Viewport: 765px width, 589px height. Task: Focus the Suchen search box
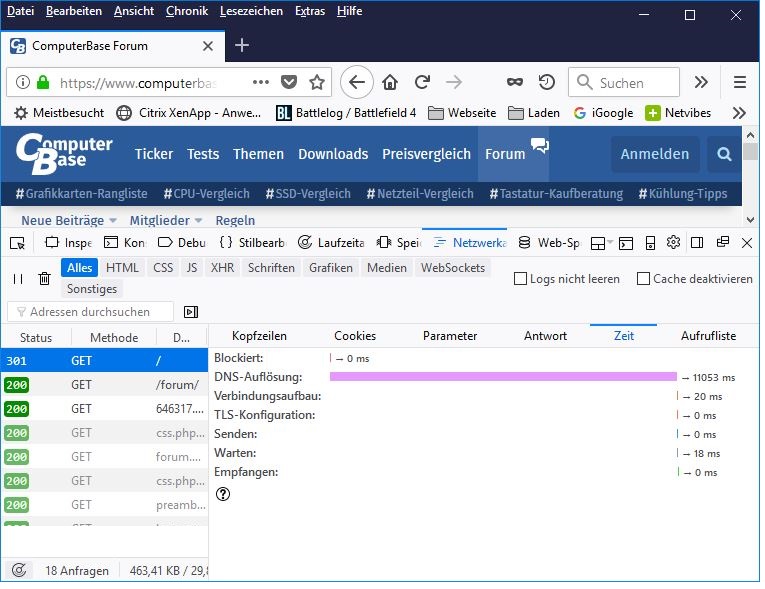[x=624, y=82]
